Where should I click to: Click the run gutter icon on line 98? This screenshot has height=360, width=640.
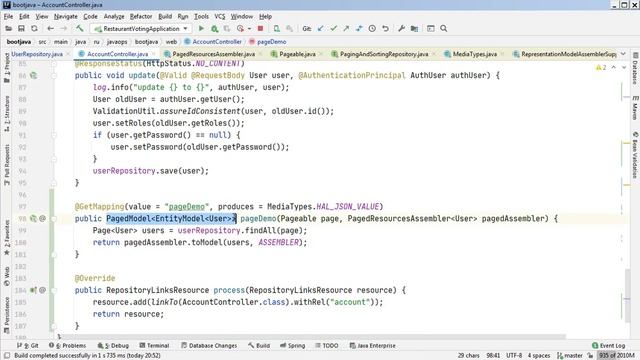(33, 219)
